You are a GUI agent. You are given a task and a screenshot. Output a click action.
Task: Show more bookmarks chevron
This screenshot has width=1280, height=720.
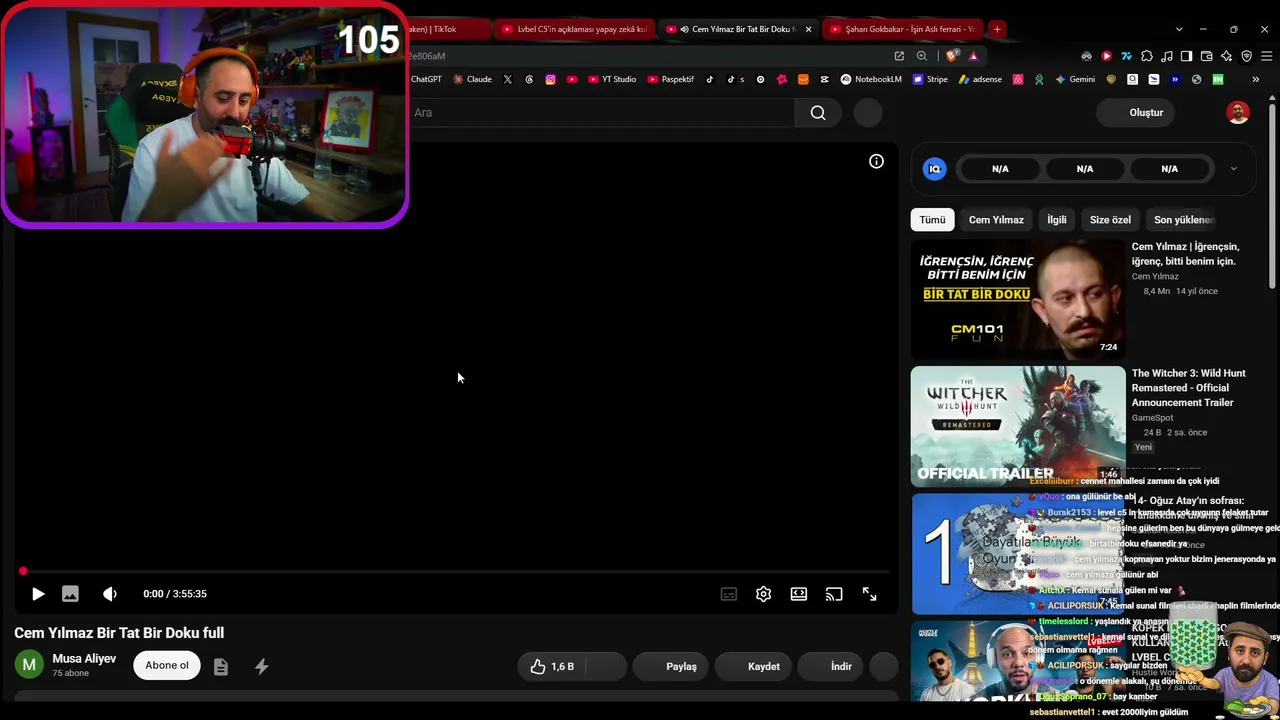pos(1255,79)
